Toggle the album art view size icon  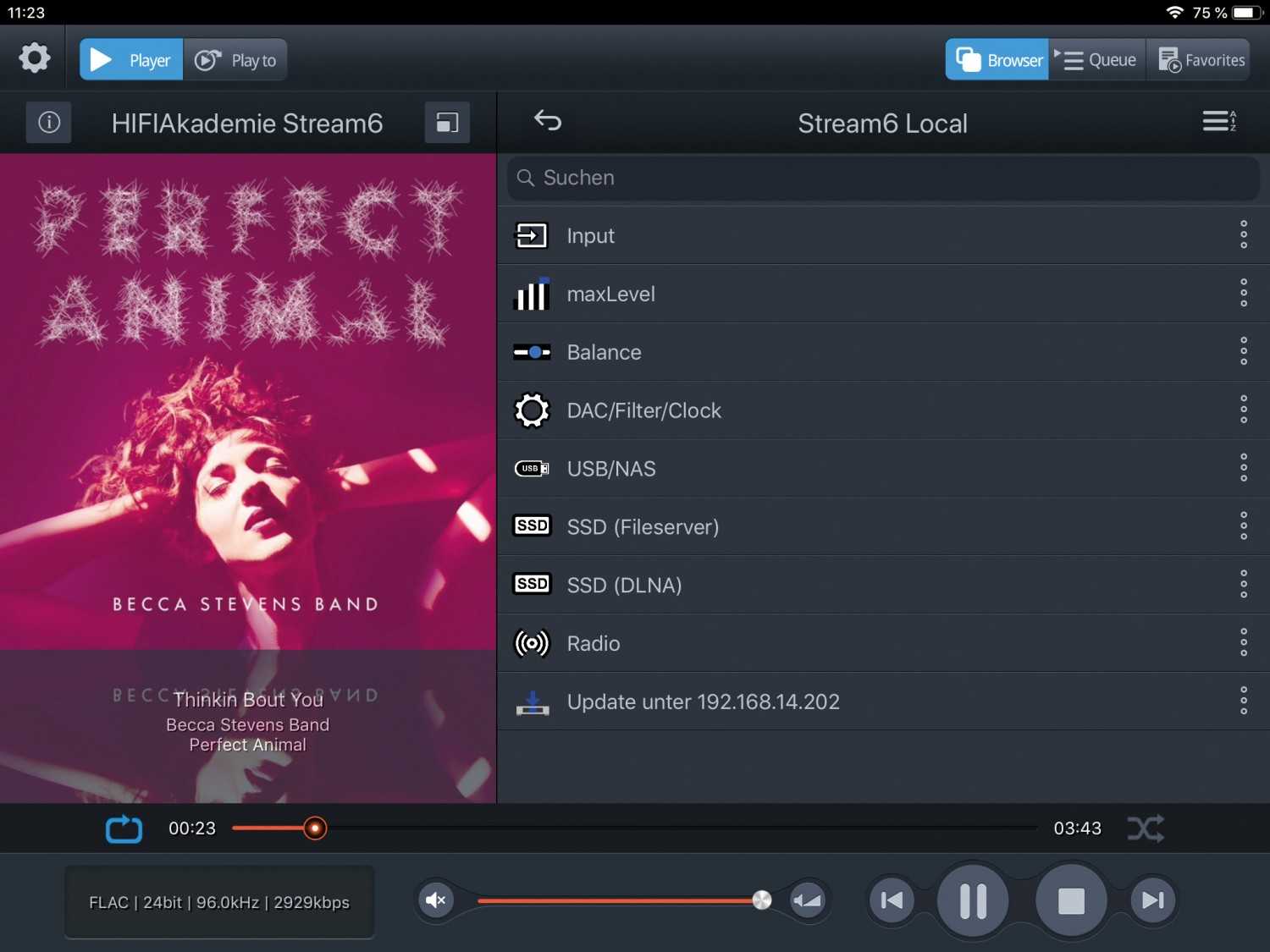point(447,123)
